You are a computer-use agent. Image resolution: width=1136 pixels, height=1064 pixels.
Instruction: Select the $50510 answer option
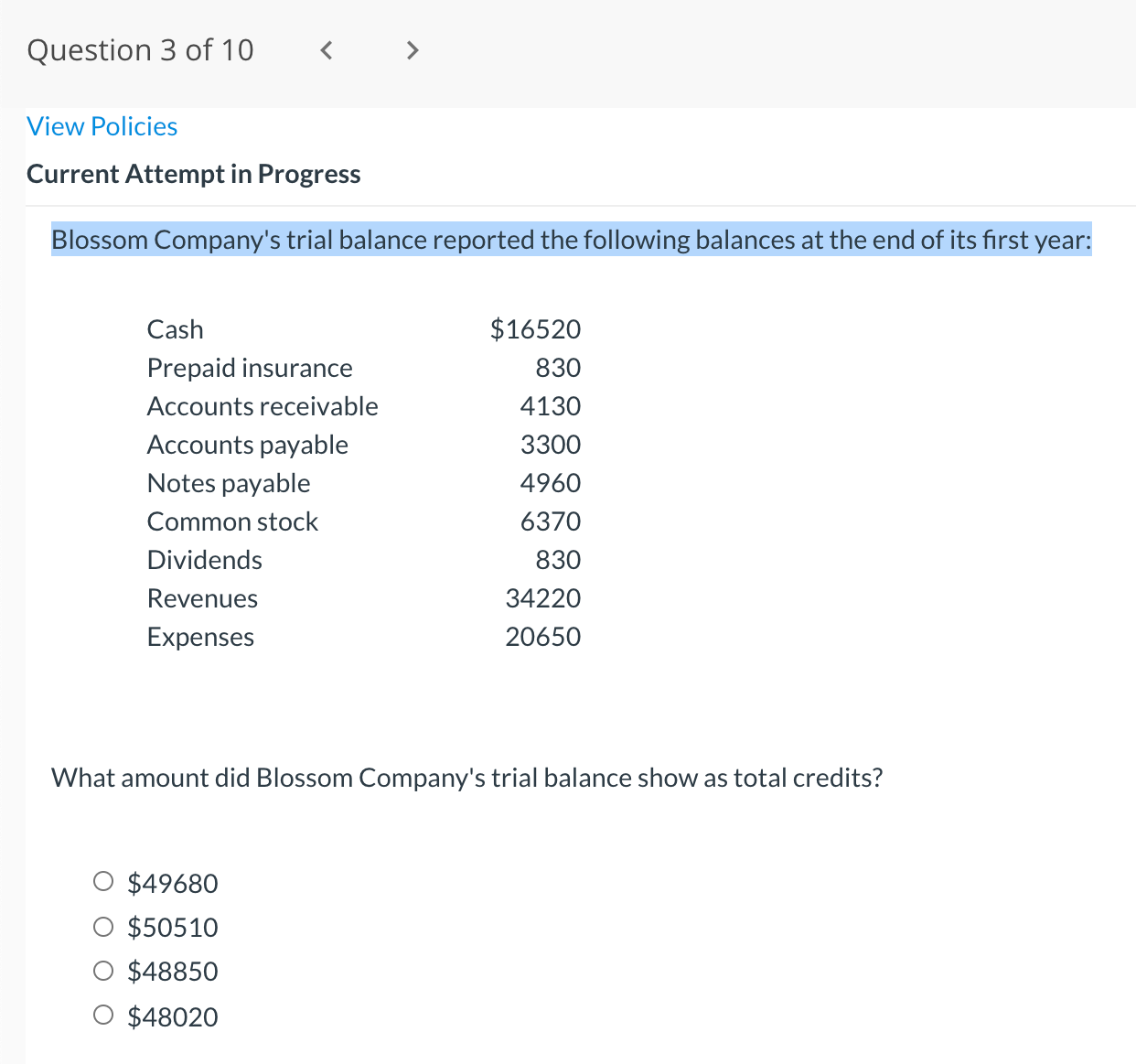coord(103,926)
